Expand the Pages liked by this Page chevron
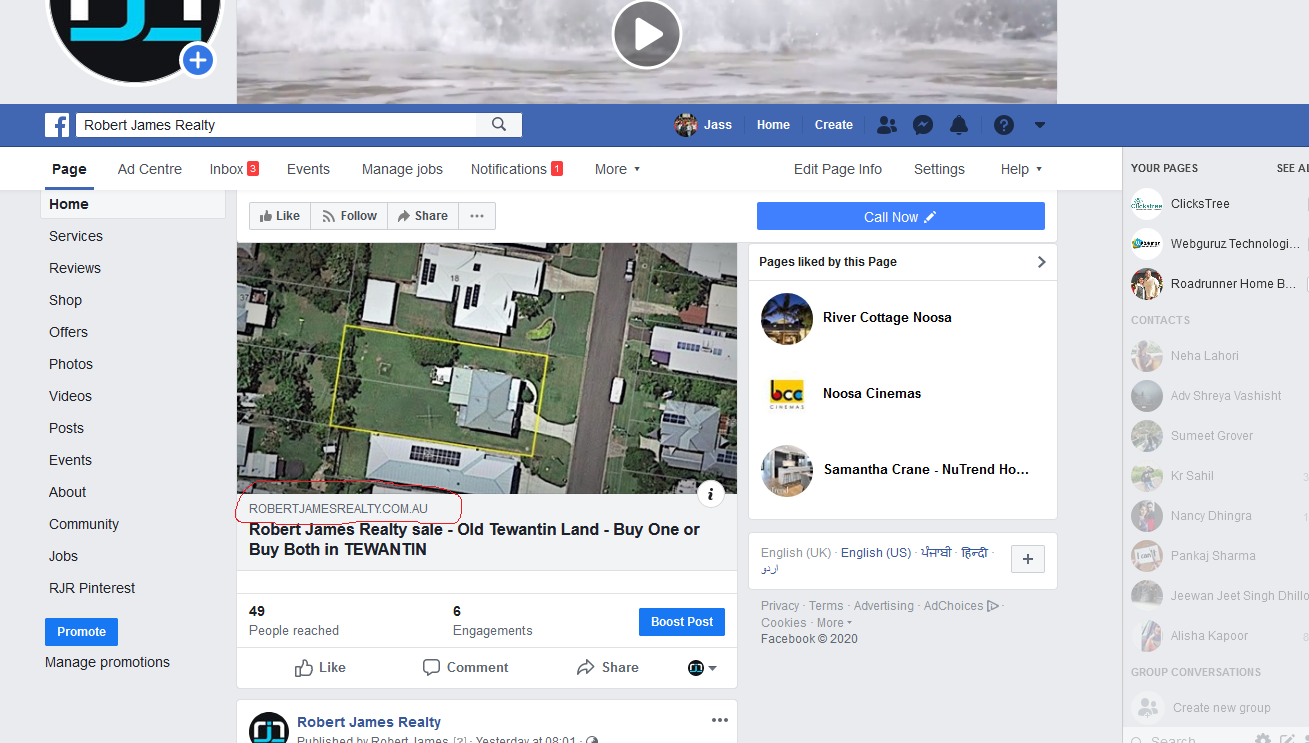Viewport: 1309px width, 743px height. (1041, 262)
